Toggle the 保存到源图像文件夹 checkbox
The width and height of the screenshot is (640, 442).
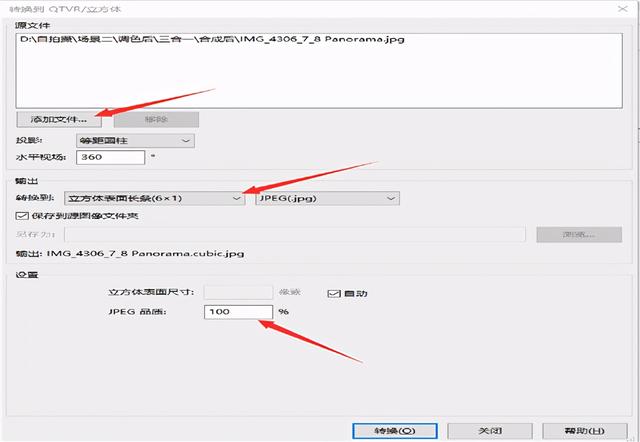23,215
